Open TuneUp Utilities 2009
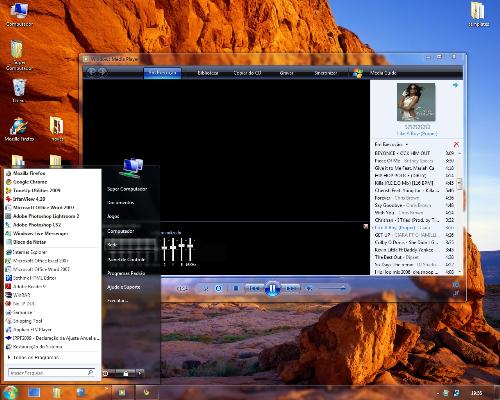Viewport: 500px width, 400px height. [x=53, y=190]
